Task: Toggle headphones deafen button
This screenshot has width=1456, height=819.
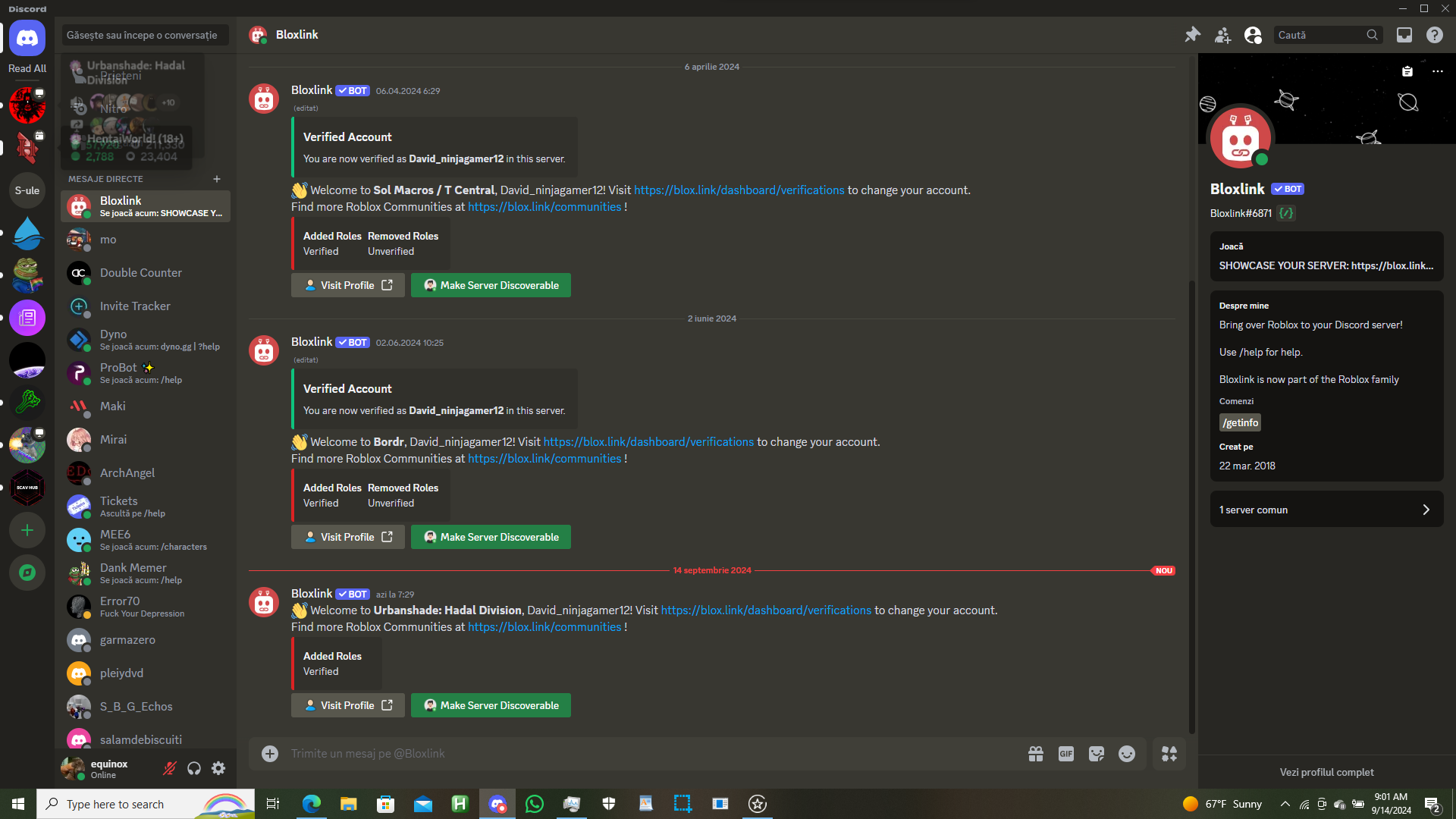Action: (194, 769)
